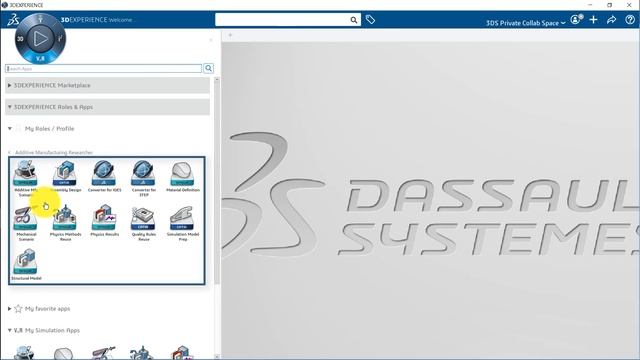The height and width of the screenshot is (360, 640).
Task: Open Converter for STEP app
Action: [x=144, y=178]
